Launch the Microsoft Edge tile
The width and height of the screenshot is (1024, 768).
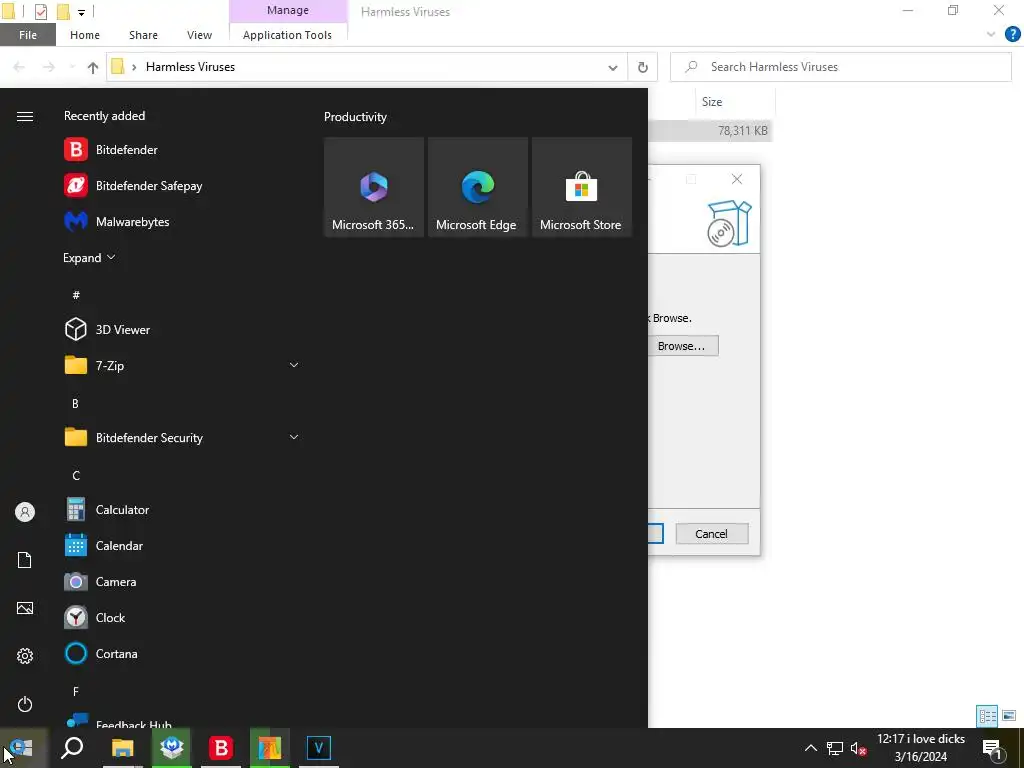477,187
